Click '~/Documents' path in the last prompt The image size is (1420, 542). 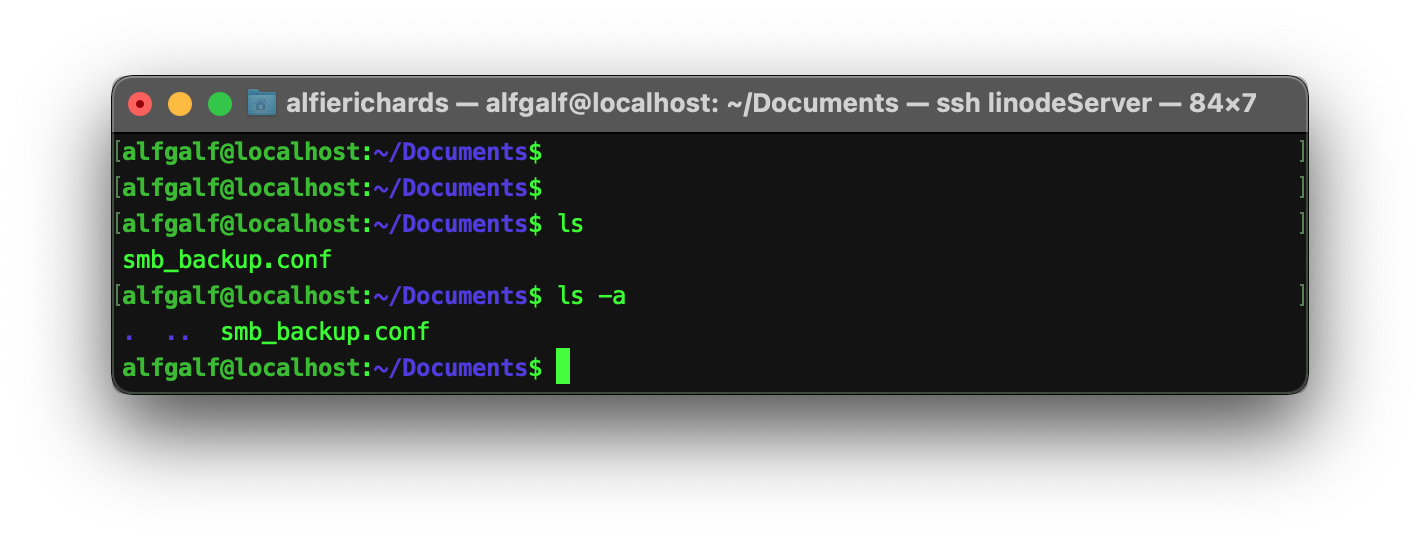(450, 368)
